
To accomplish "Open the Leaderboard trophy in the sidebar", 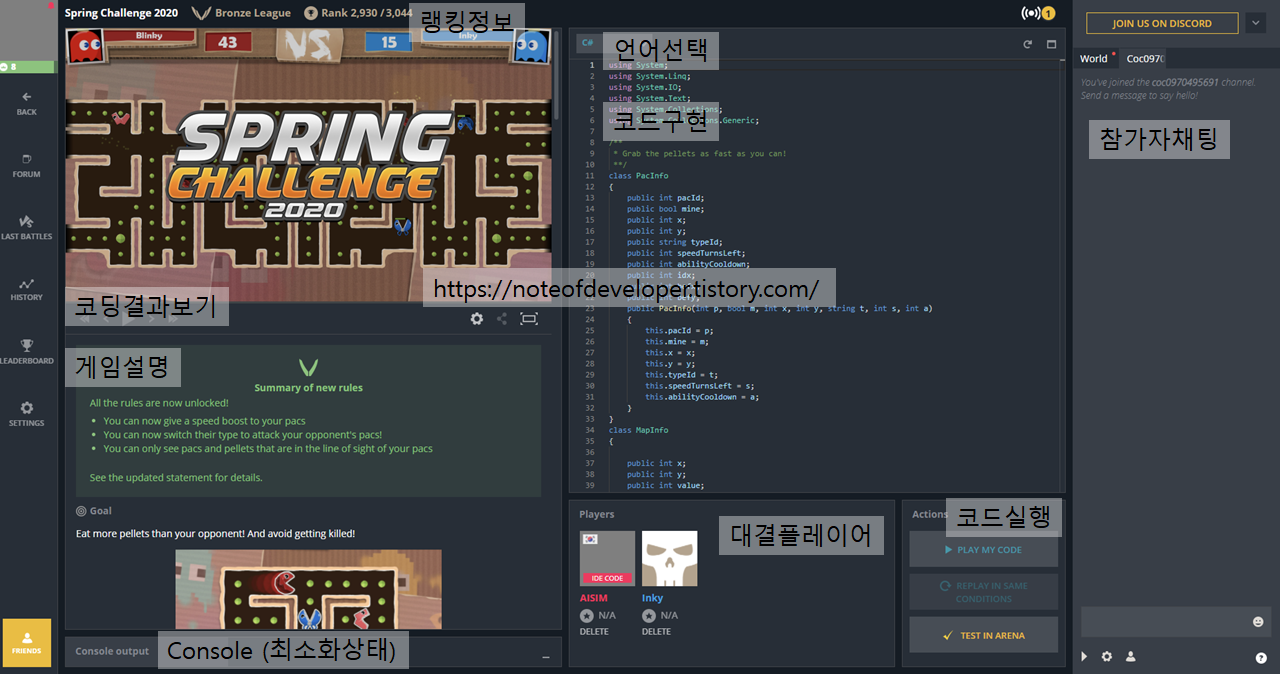I will tap(27, 352).
